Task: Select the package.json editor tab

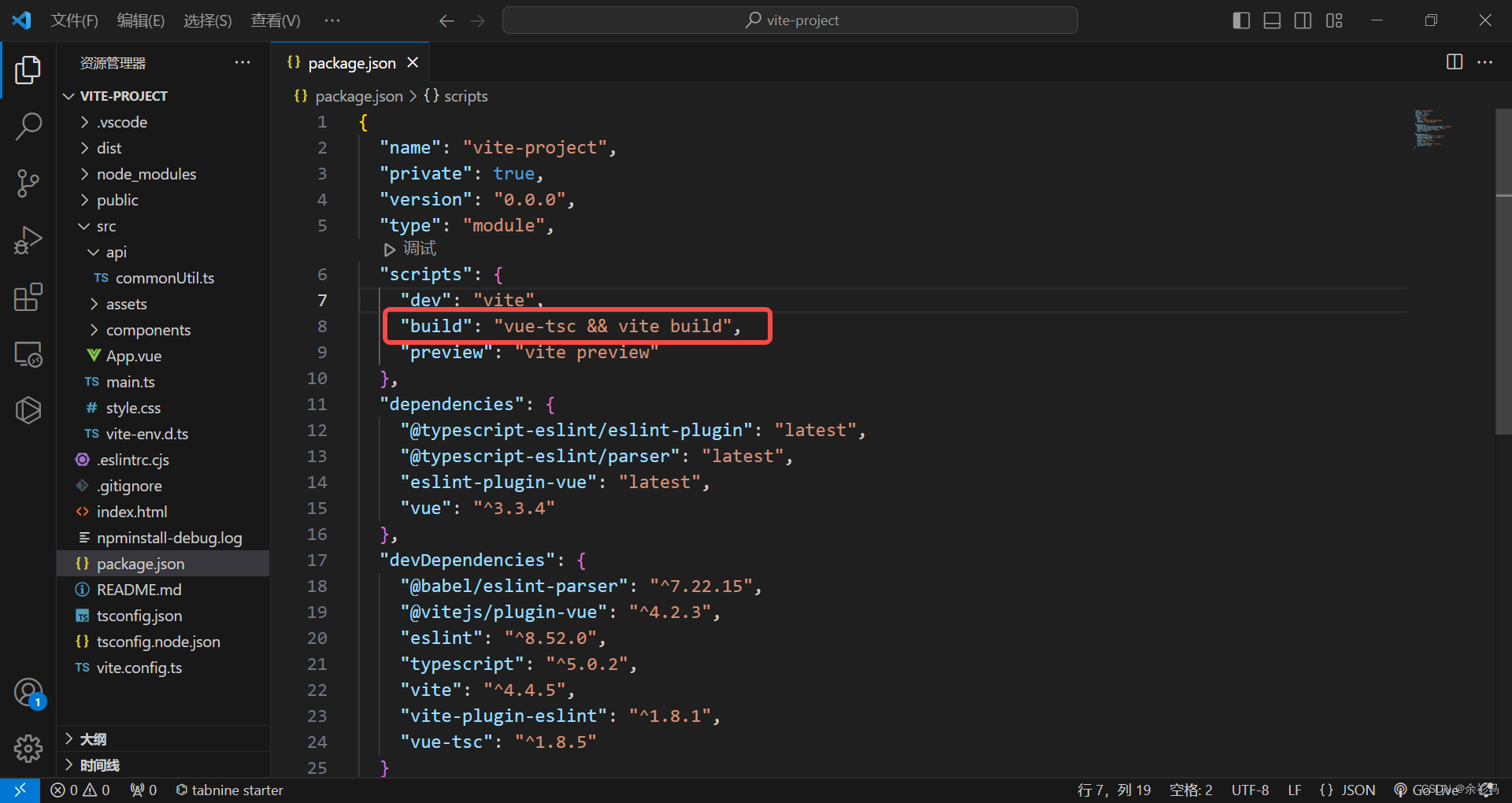Action: (x=351, y=62)
